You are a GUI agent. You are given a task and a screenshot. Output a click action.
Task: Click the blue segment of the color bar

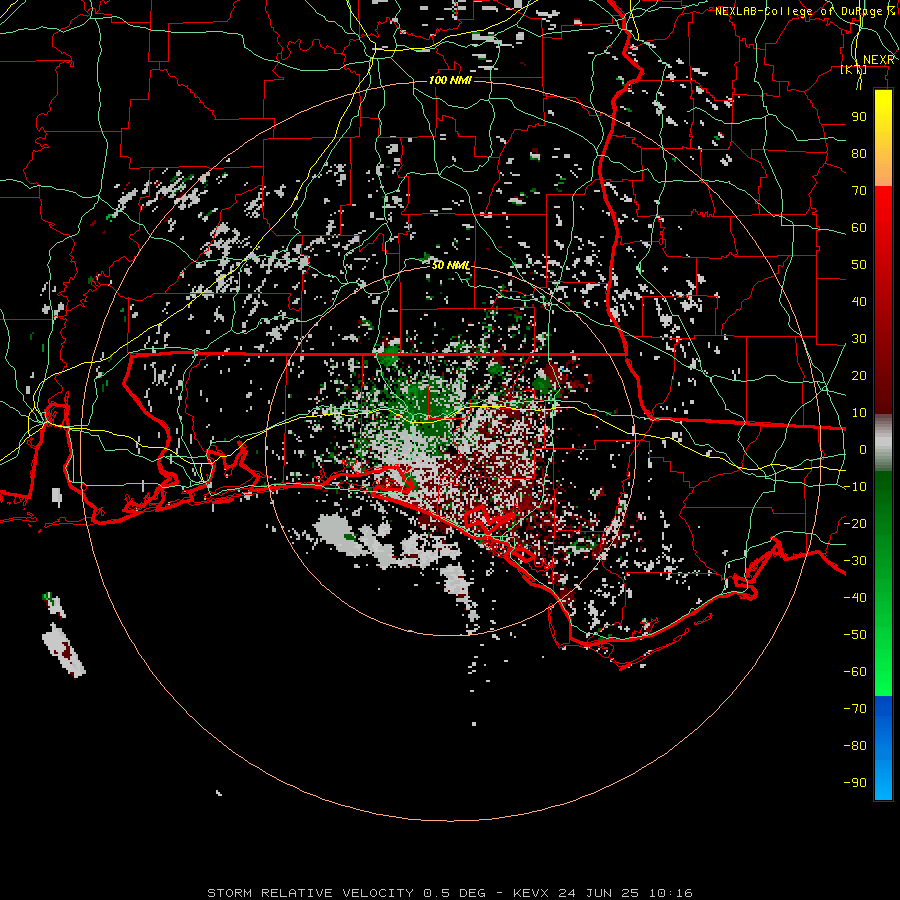pos(883,748)
